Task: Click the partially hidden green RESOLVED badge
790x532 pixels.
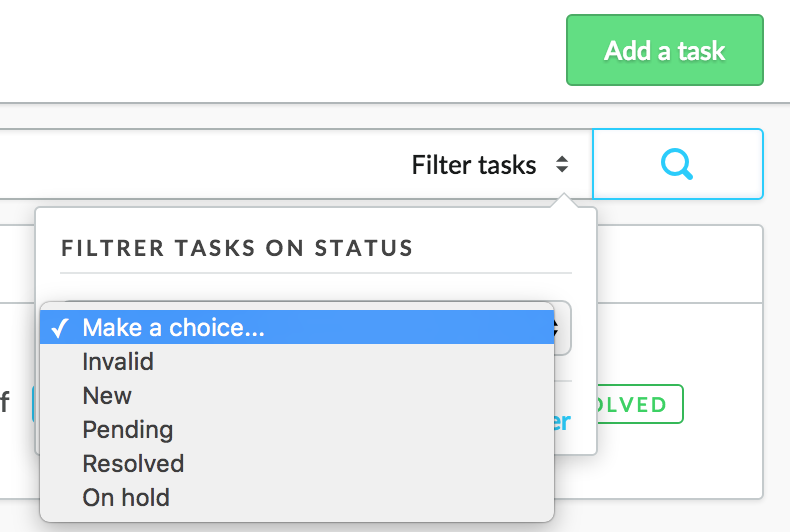Action: point(640,404)
